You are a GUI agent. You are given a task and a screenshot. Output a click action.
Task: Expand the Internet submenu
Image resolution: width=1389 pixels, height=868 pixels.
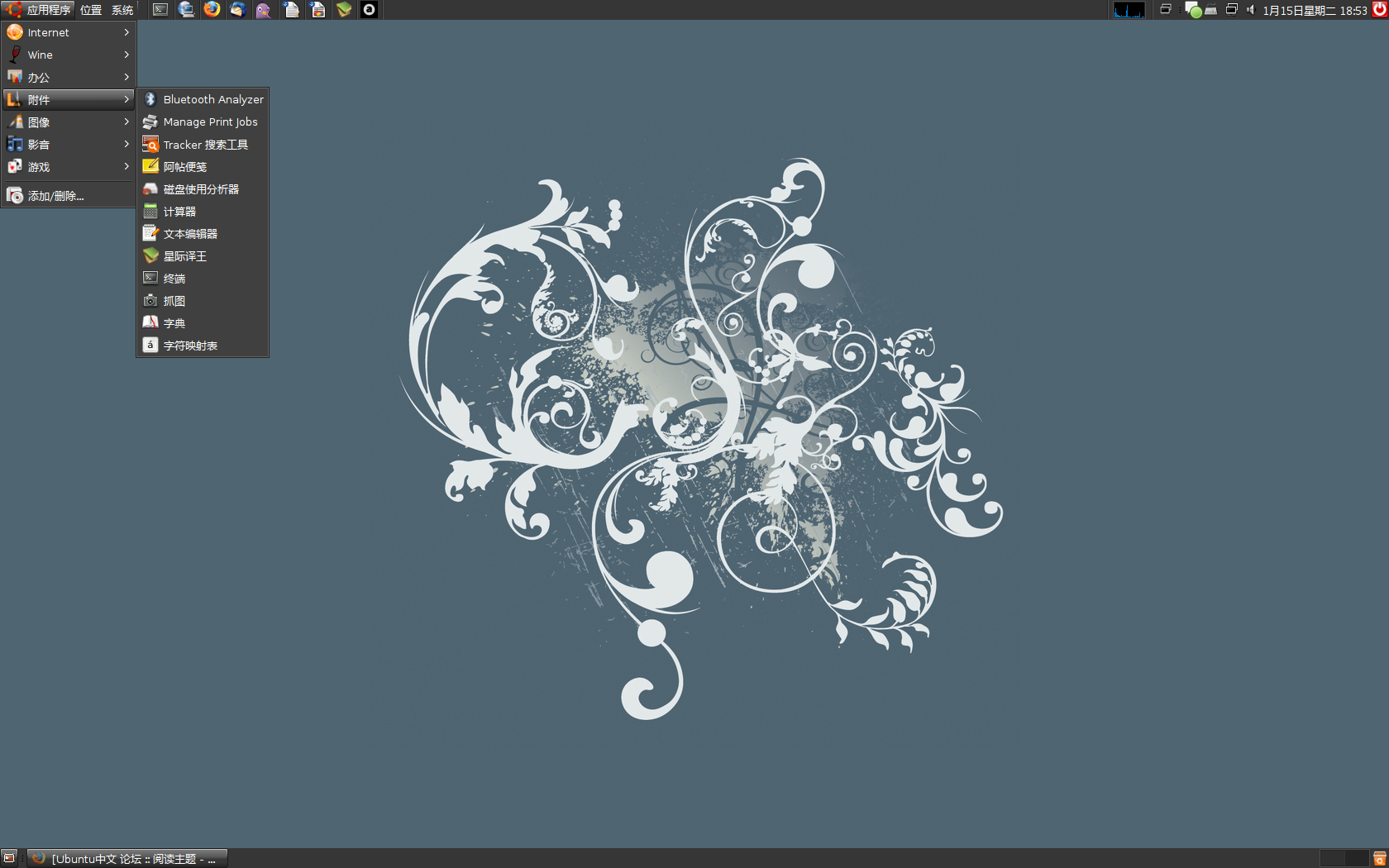[x=69, y=32]
